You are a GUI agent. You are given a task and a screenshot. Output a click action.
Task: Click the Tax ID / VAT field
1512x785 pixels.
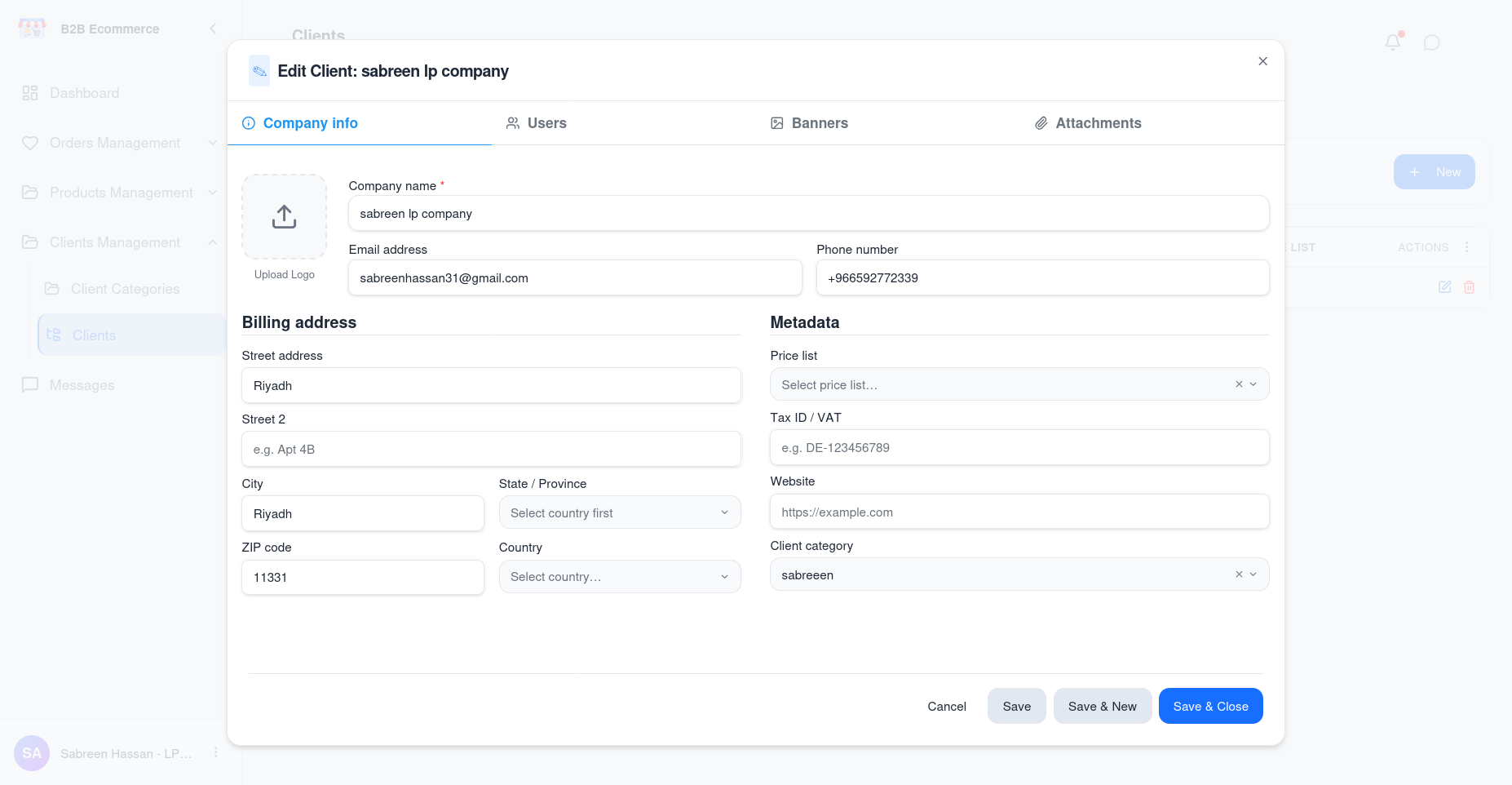pos(1019,448)
